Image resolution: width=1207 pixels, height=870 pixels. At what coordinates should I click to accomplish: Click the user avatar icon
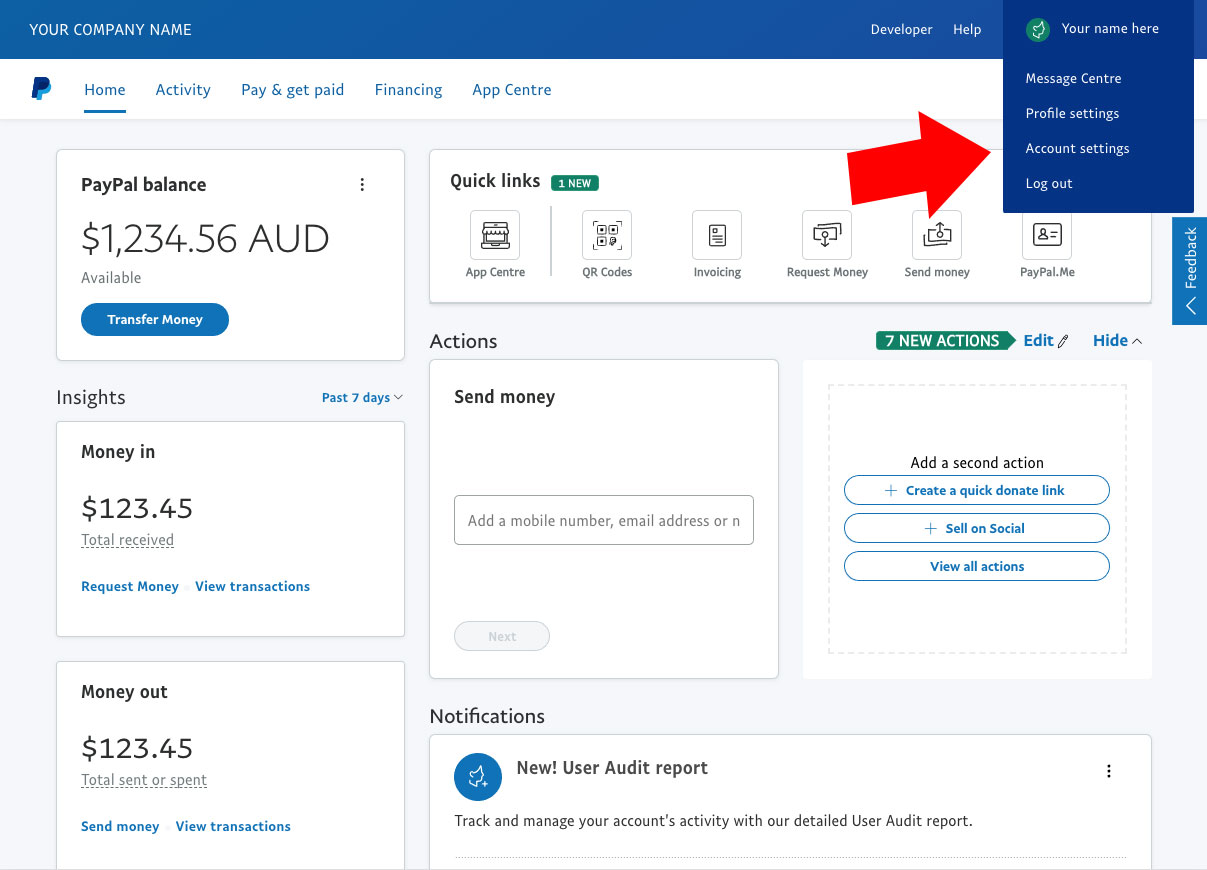(x=1038, y=29)
